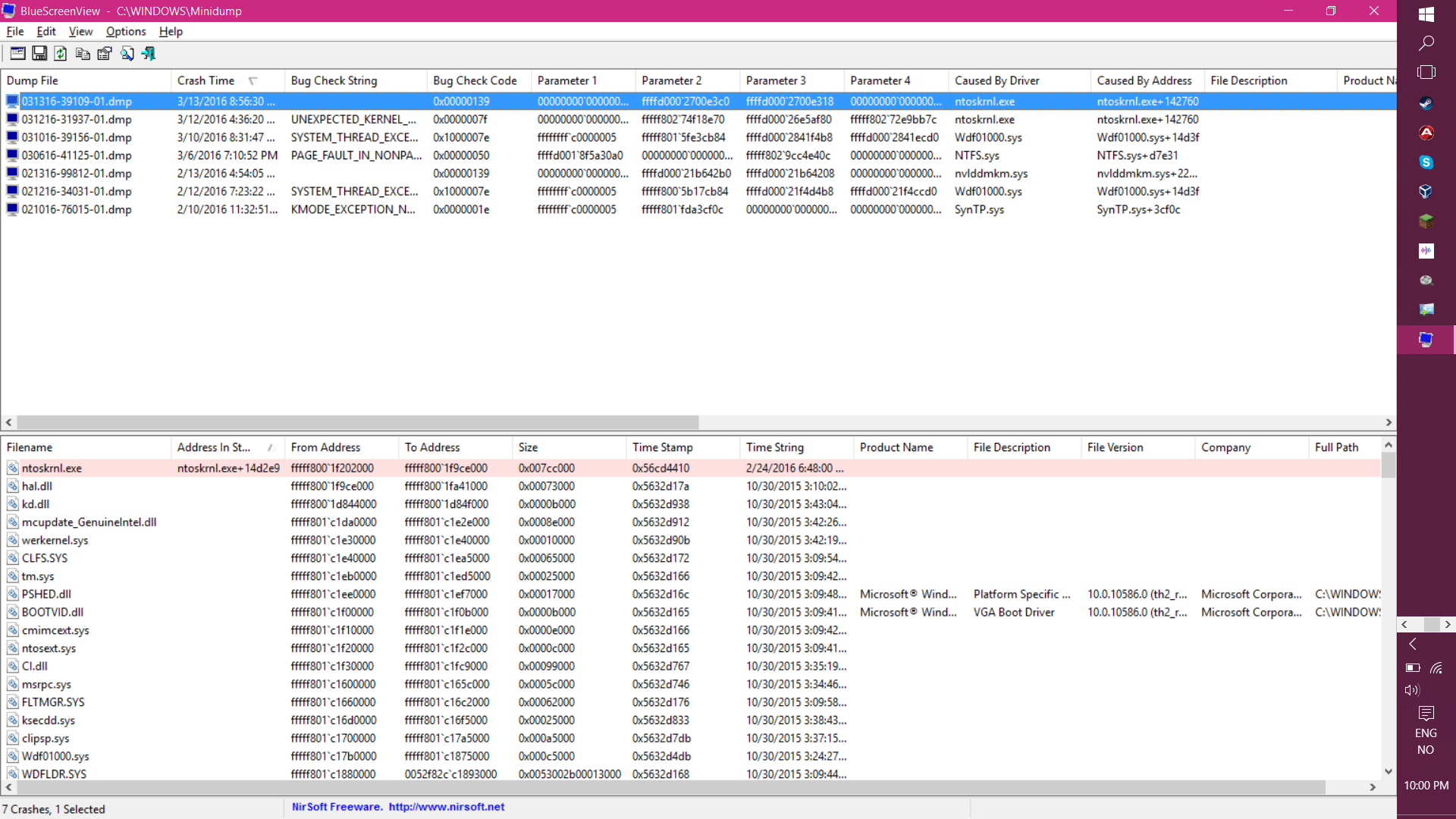Click the upper pane horizontal scrollbar thumb
The image size is (1456, 819).
click(x=357, y=422)
